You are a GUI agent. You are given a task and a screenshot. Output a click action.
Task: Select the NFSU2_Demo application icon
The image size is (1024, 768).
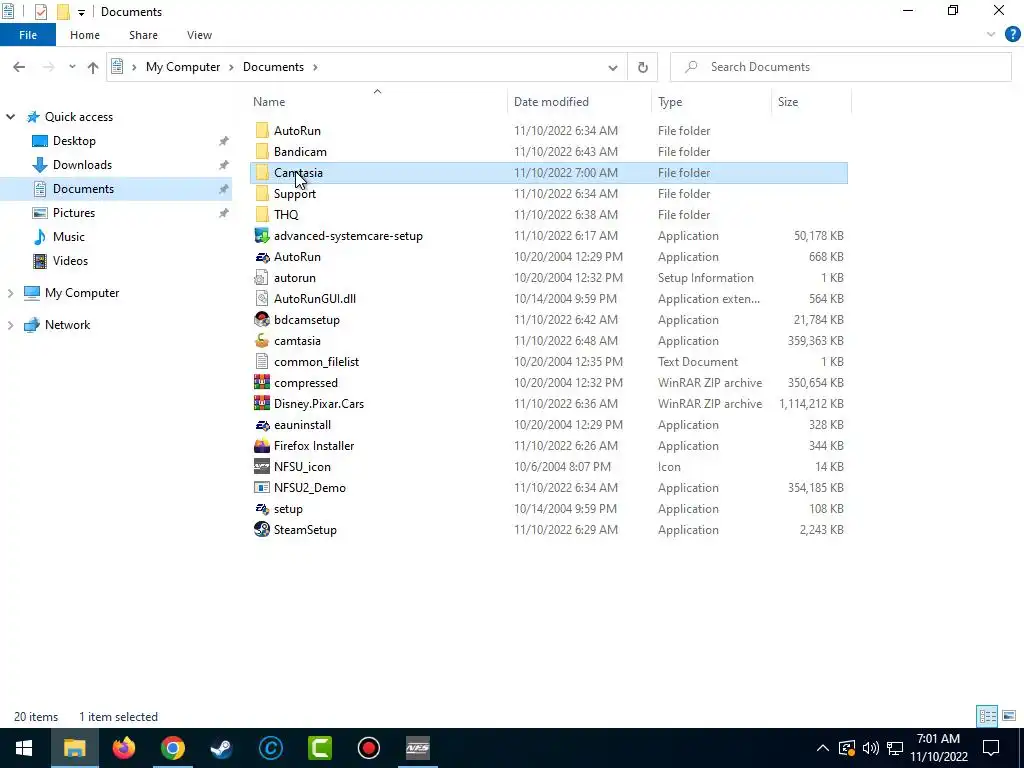click(x=262, y=488)
